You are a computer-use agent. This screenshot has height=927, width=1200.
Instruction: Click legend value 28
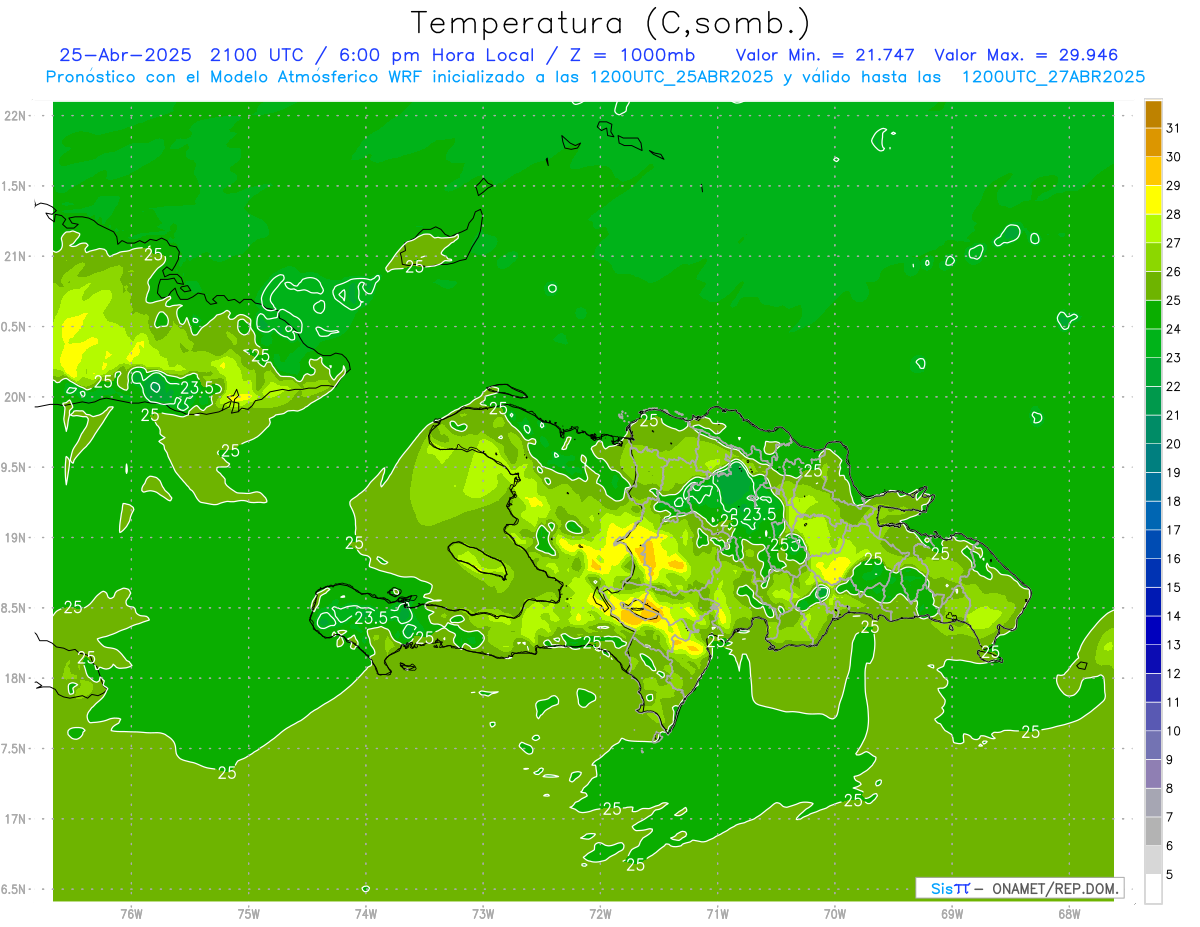point(1173,214)
